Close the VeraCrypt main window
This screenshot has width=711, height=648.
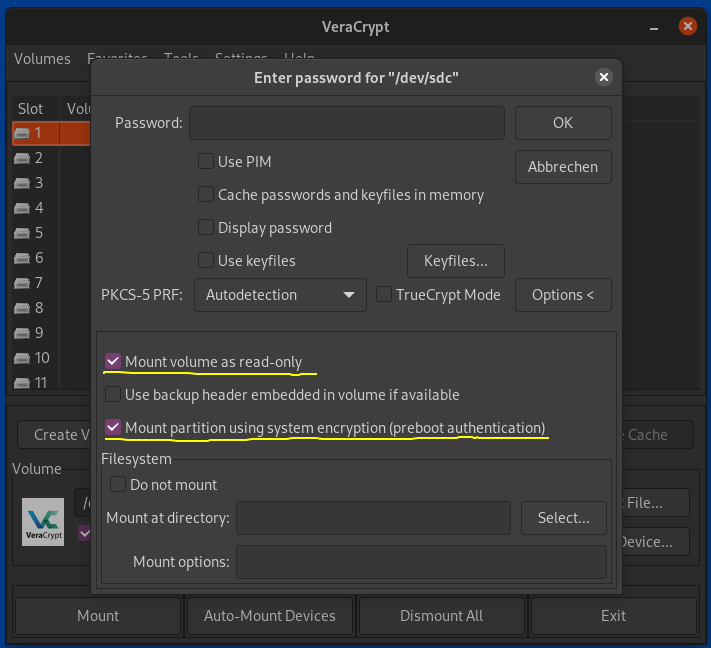click(x=687, y=26)
